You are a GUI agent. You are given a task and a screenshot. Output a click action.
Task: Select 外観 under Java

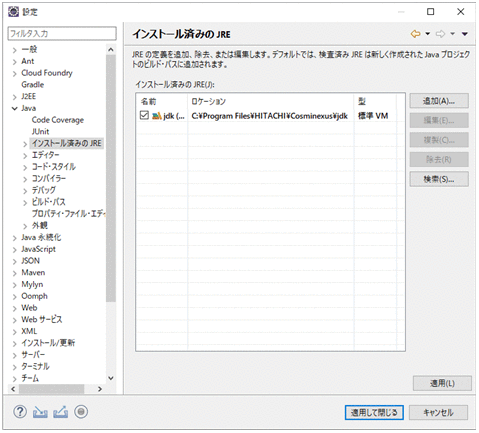(x=40, y=225)
